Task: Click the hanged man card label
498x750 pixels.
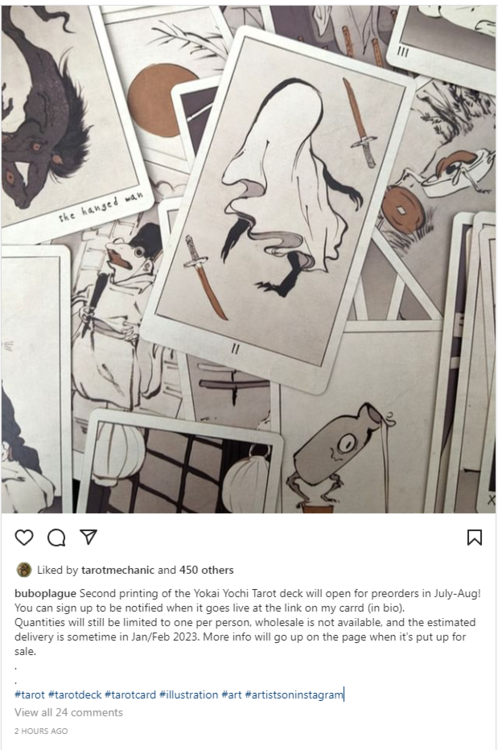Action: (x=101, y=209)
